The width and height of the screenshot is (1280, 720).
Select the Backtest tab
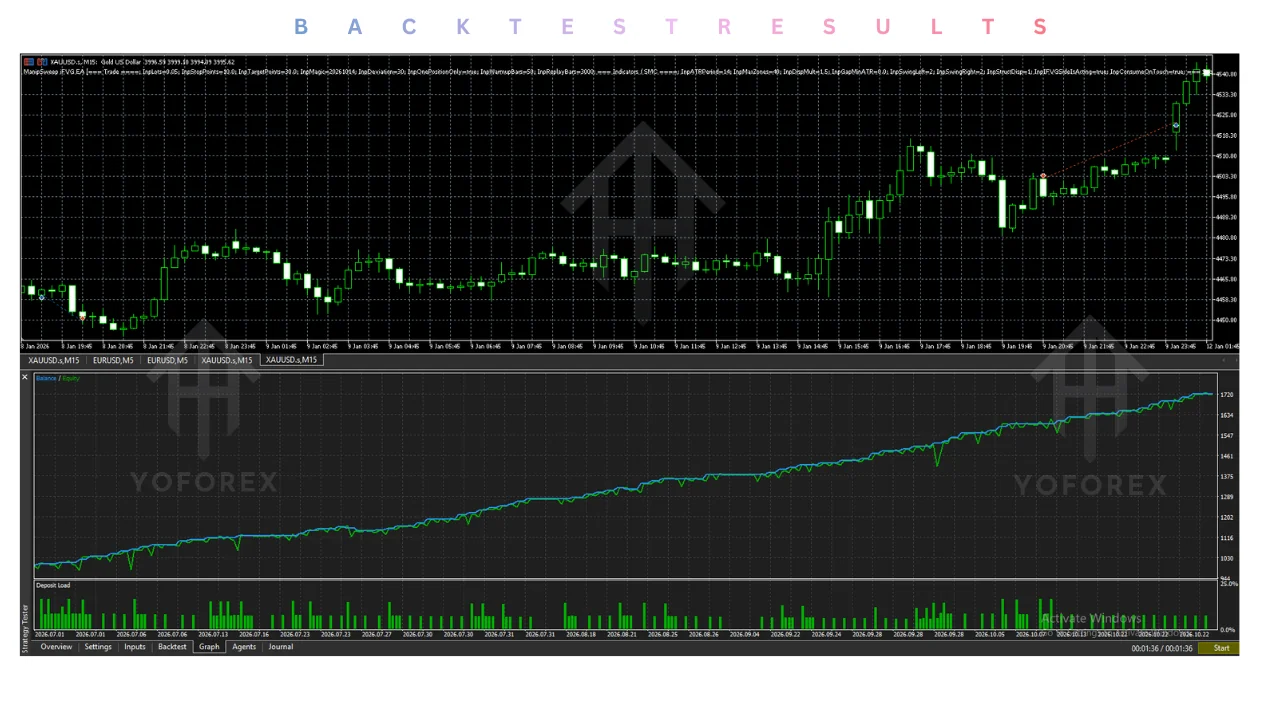172,647
